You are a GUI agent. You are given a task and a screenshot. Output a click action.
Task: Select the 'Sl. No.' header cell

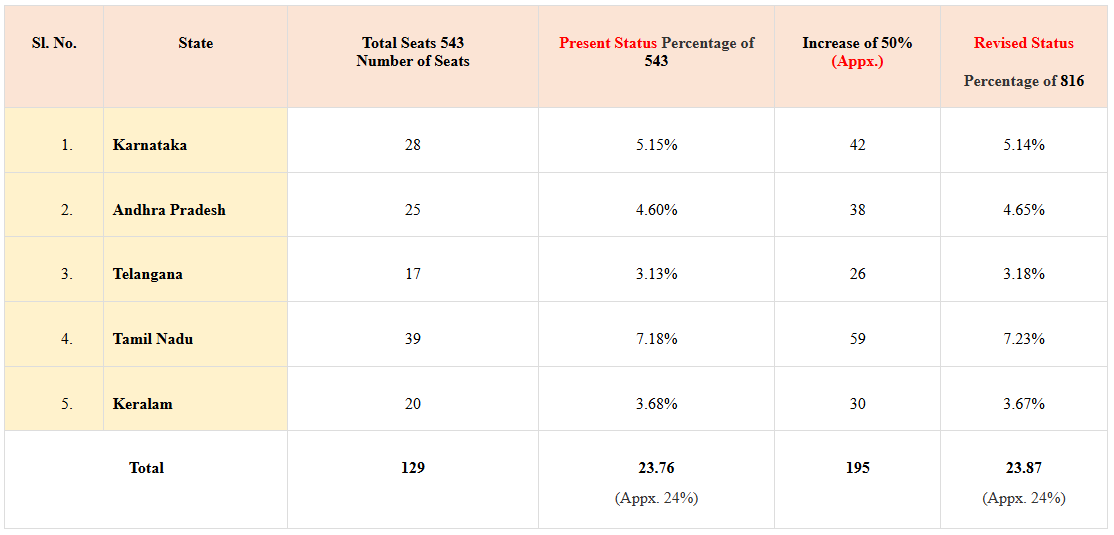[54, 43]
